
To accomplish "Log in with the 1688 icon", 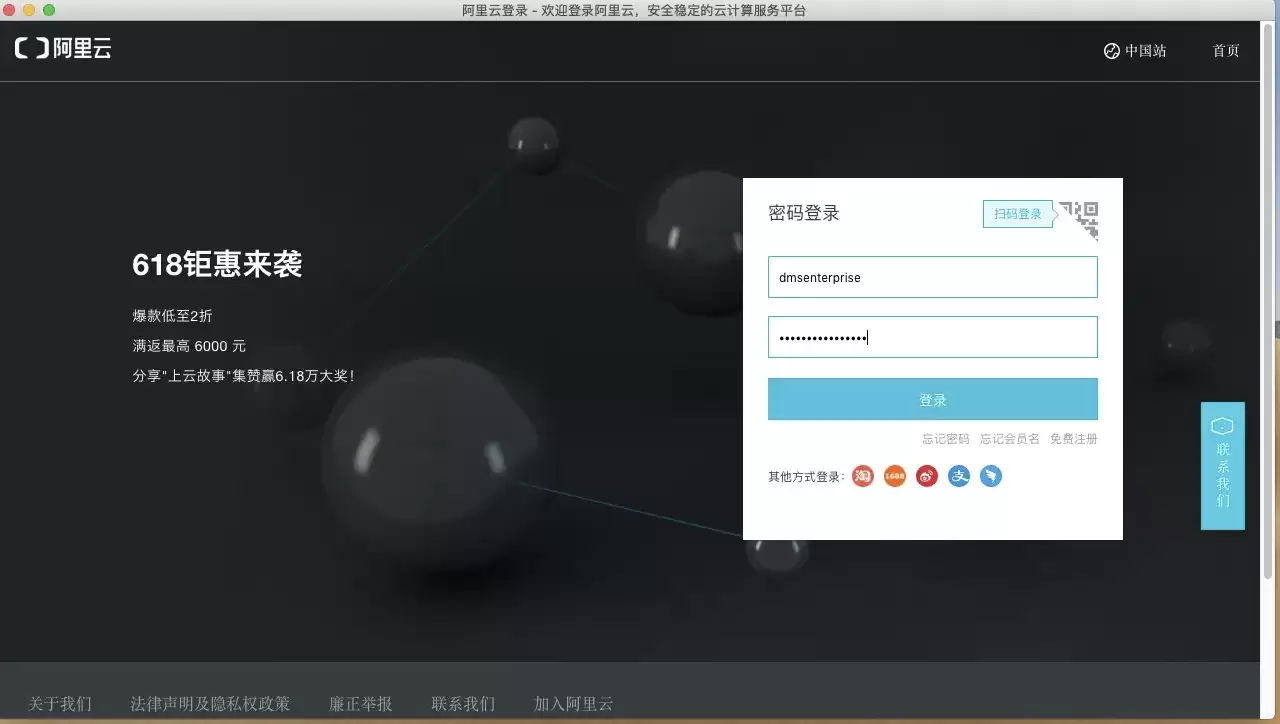I will coord(895,476).
